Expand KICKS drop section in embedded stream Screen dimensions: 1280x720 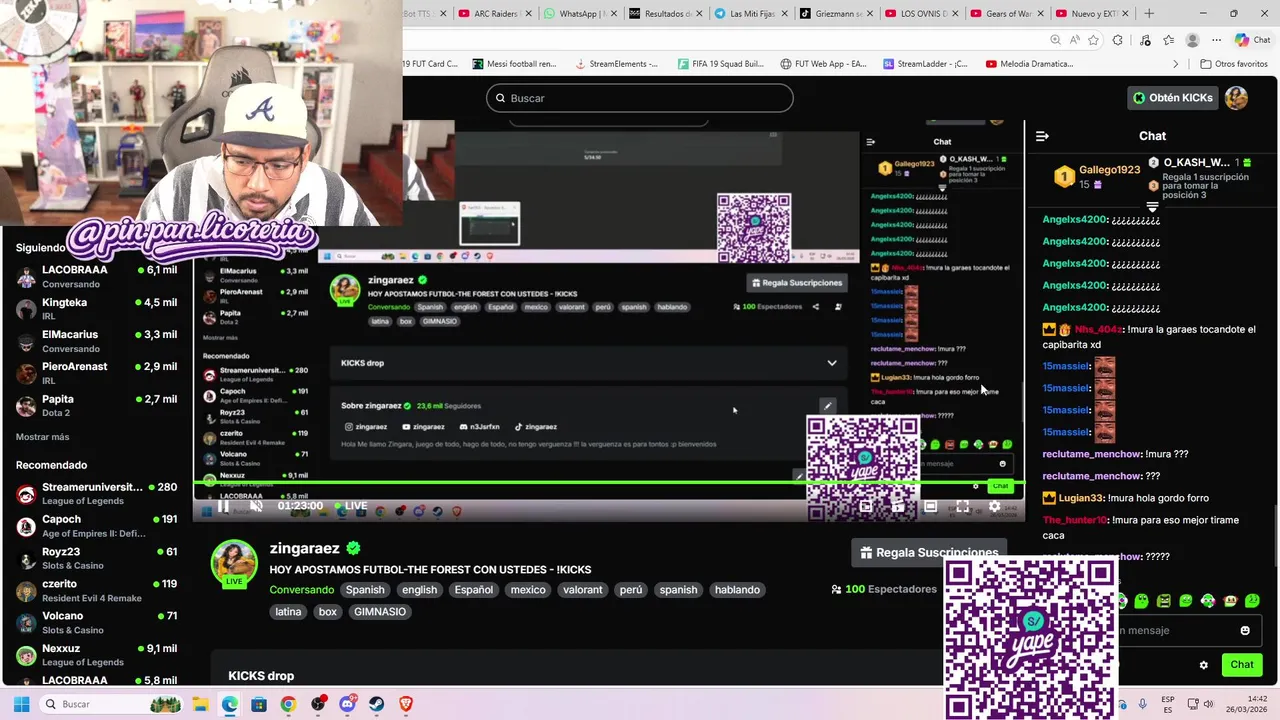831,363
